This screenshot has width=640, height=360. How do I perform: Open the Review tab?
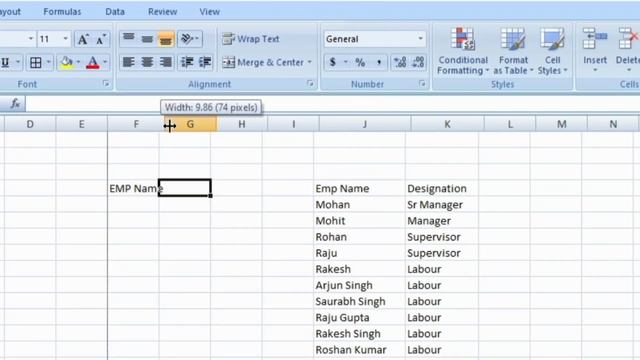tap(162, 12)
